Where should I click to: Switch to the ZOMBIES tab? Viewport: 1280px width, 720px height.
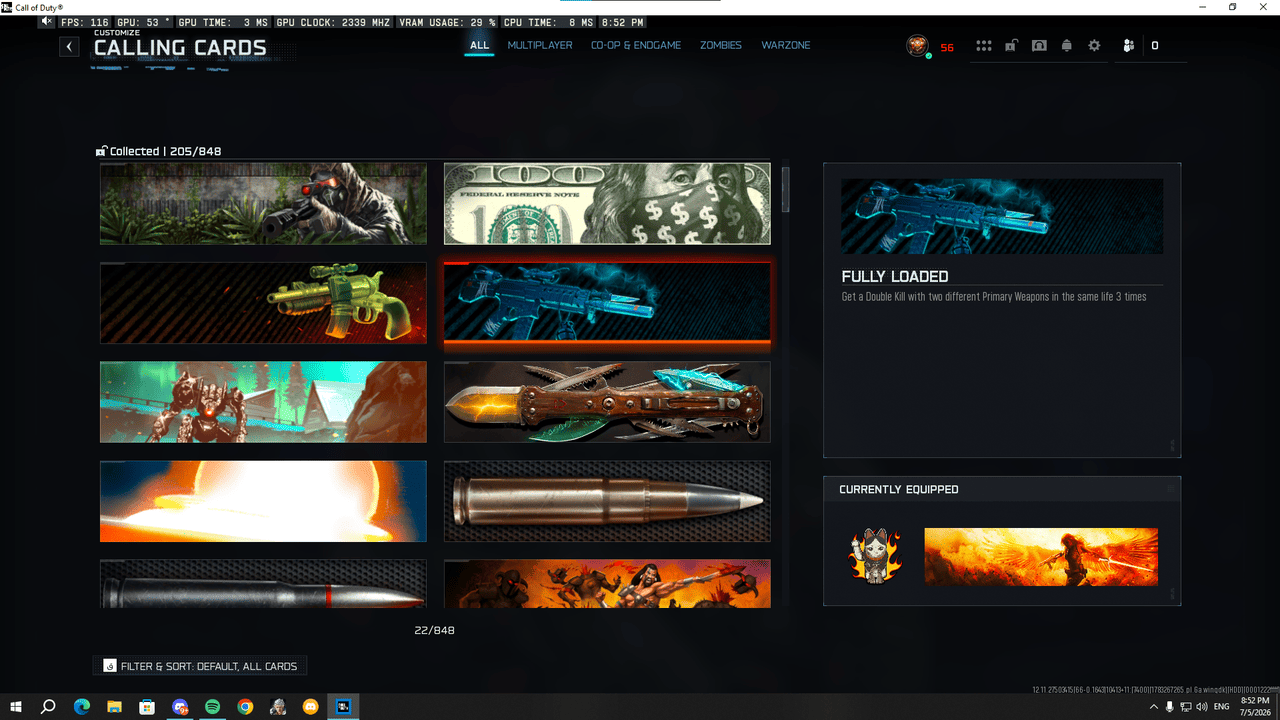(x=721, y=45)
